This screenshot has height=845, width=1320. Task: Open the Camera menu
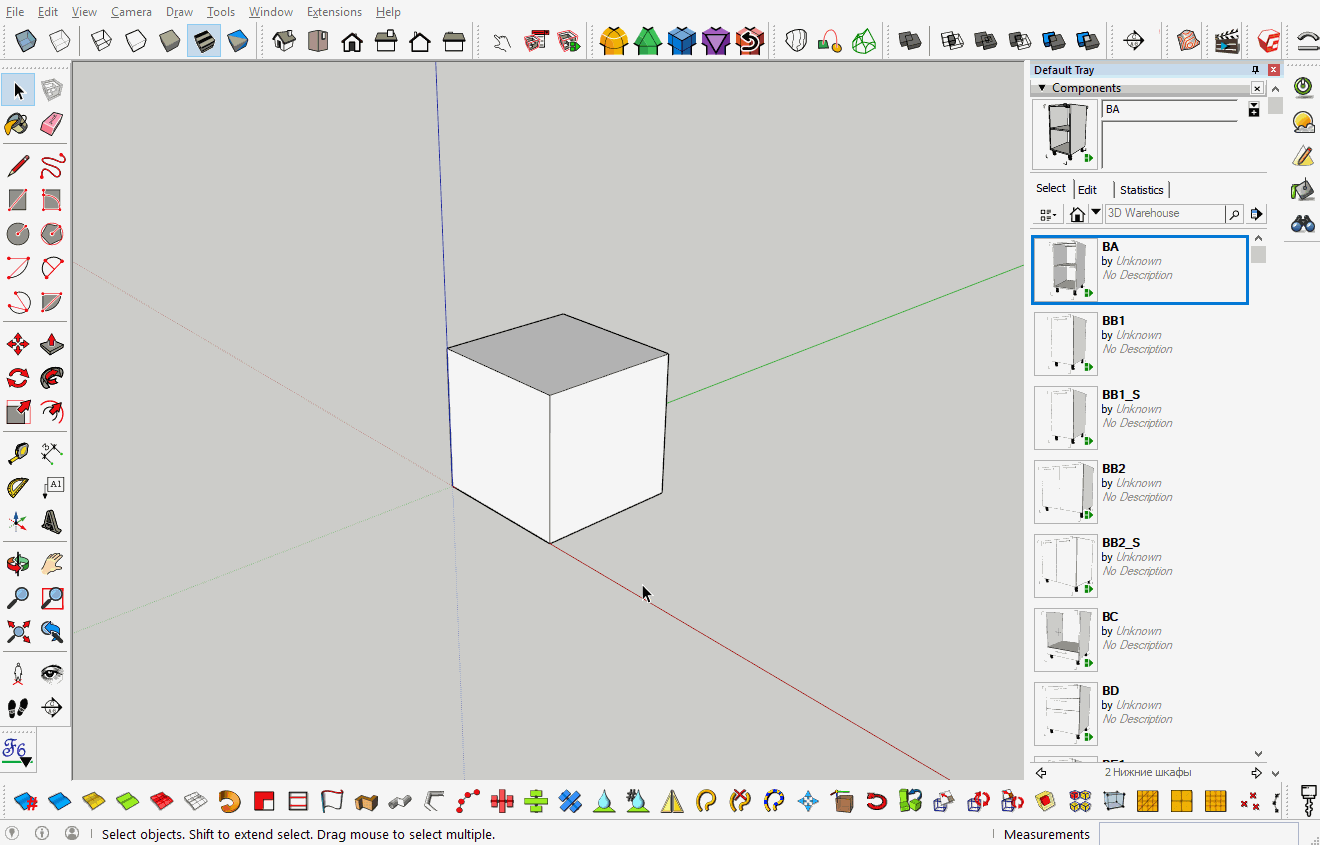coord(131,11)
